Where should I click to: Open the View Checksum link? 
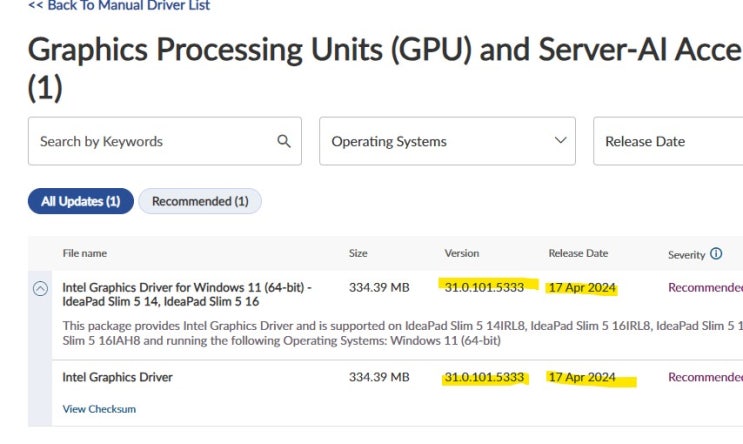coord(99,409)
